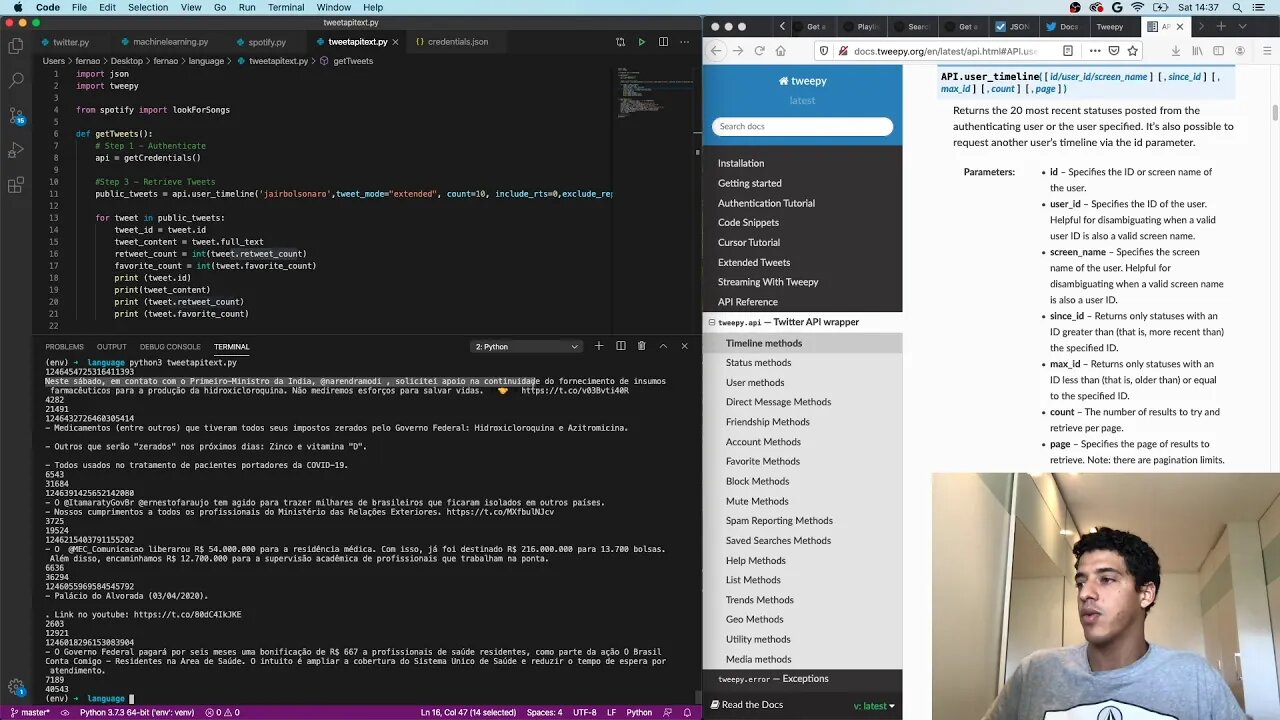The image size is (1280, 720).
Task: Open the notifications bell in VS Code status bar
Action: (687, 712)
